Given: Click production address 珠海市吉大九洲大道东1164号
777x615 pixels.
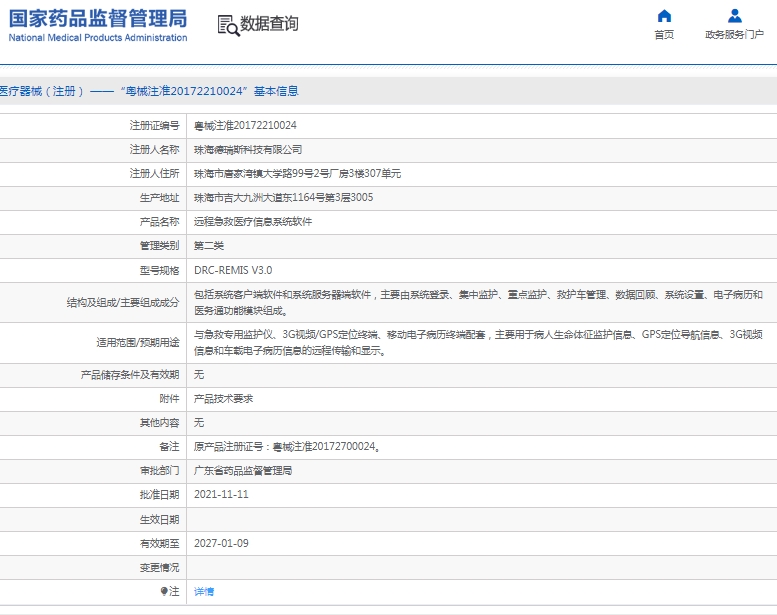Looking at the screenshot, I should (x=283, y=197).
